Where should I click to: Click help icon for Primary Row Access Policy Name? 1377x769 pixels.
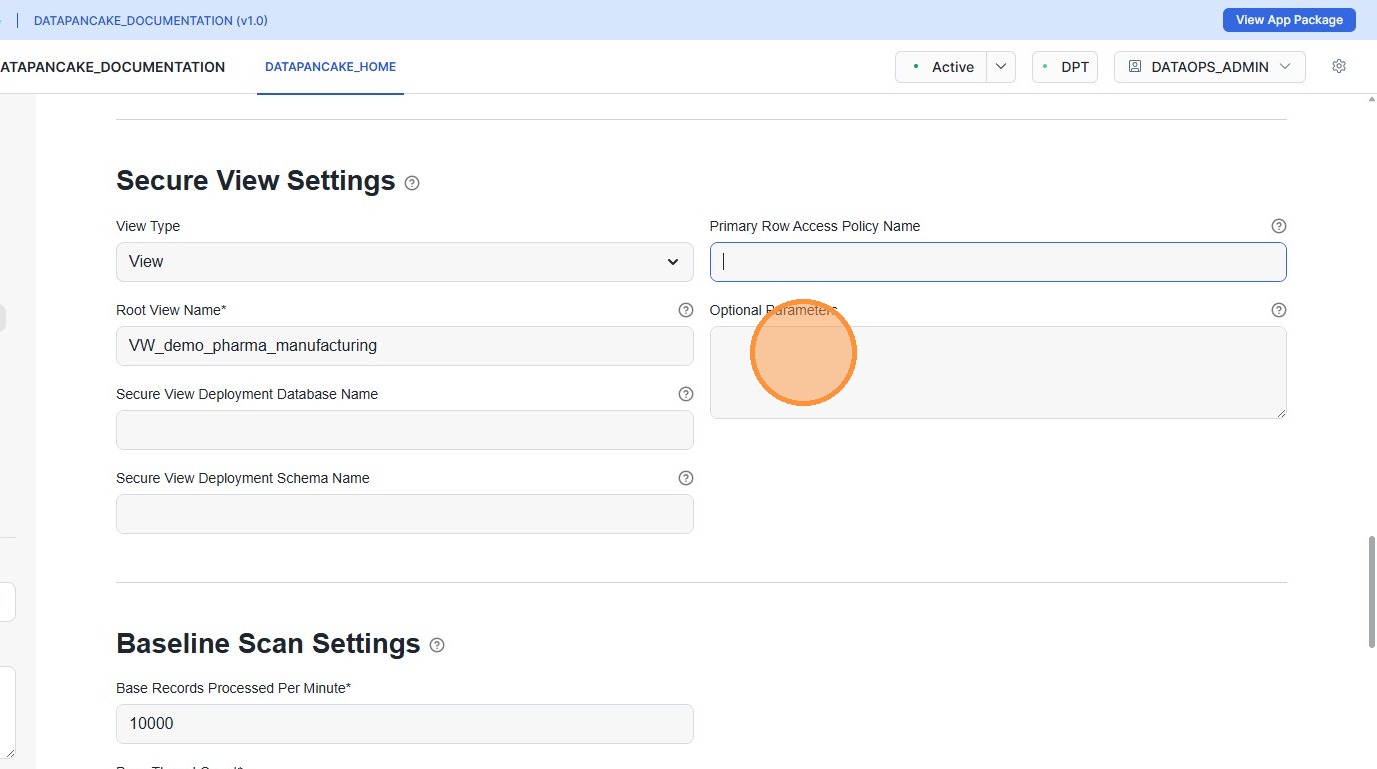coord(1278,226)
